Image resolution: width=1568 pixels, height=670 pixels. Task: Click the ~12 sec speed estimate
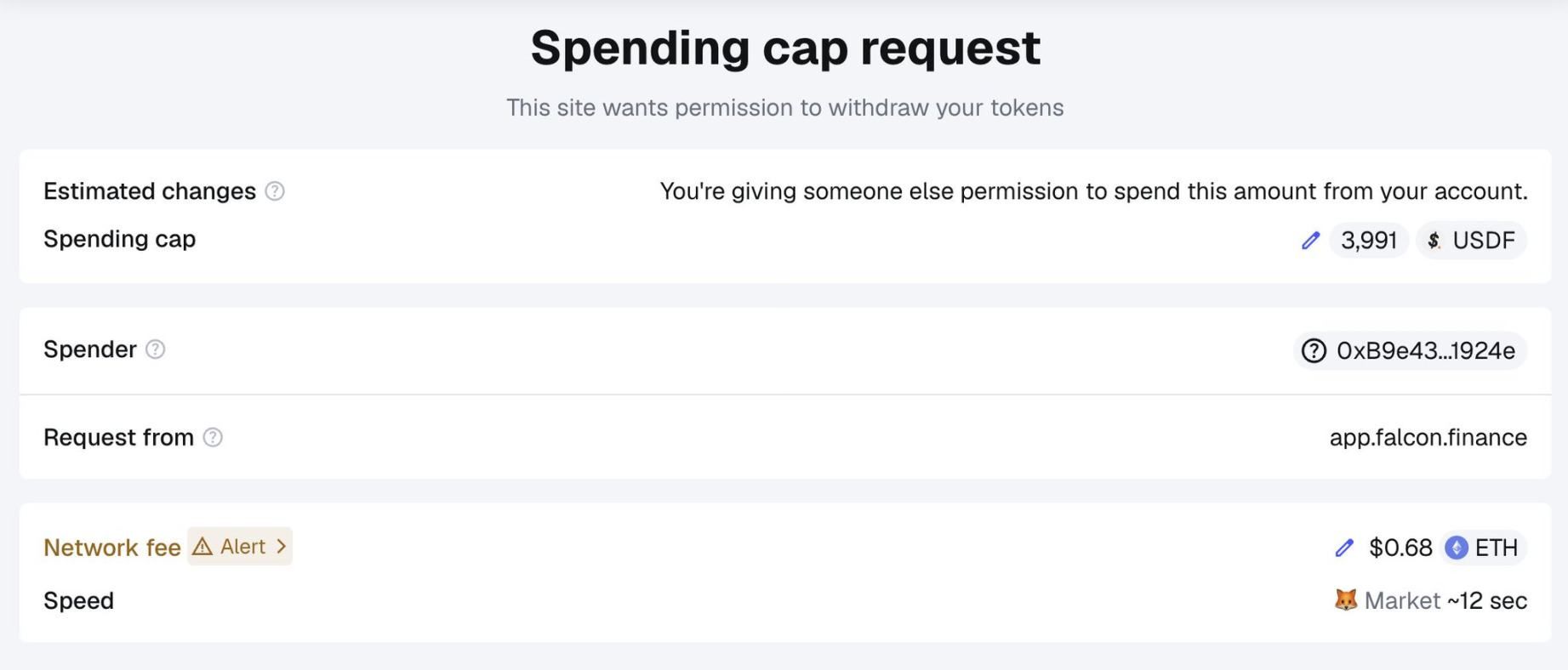(1487, 600)
